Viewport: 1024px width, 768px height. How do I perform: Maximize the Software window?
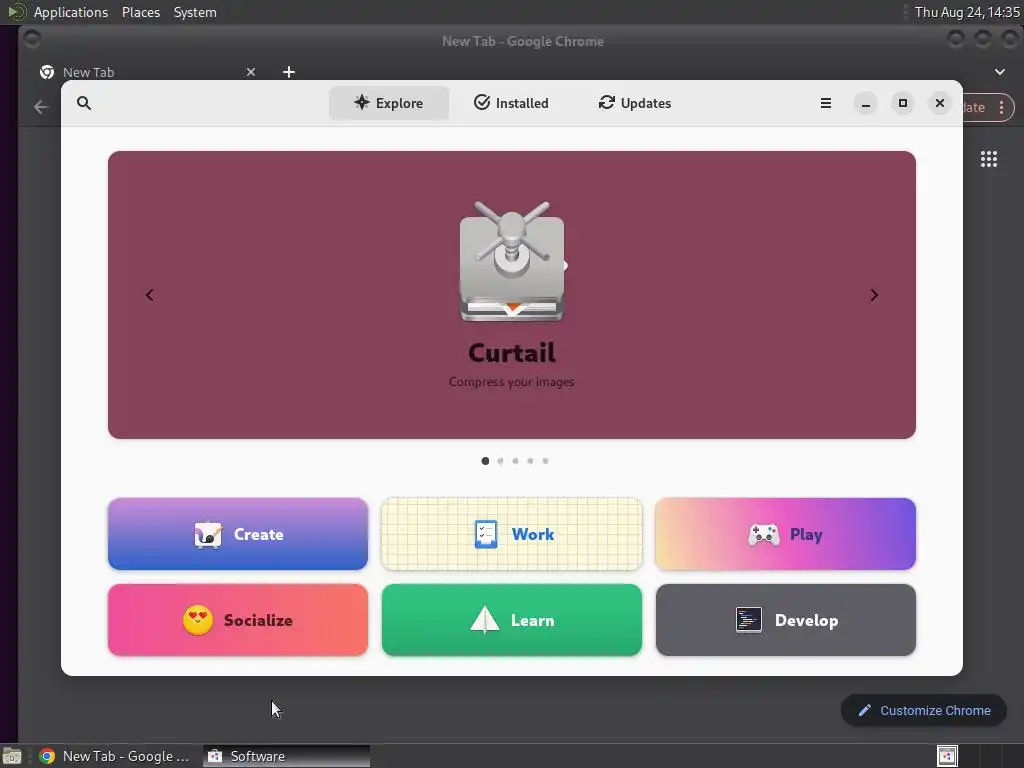[903, 103]
